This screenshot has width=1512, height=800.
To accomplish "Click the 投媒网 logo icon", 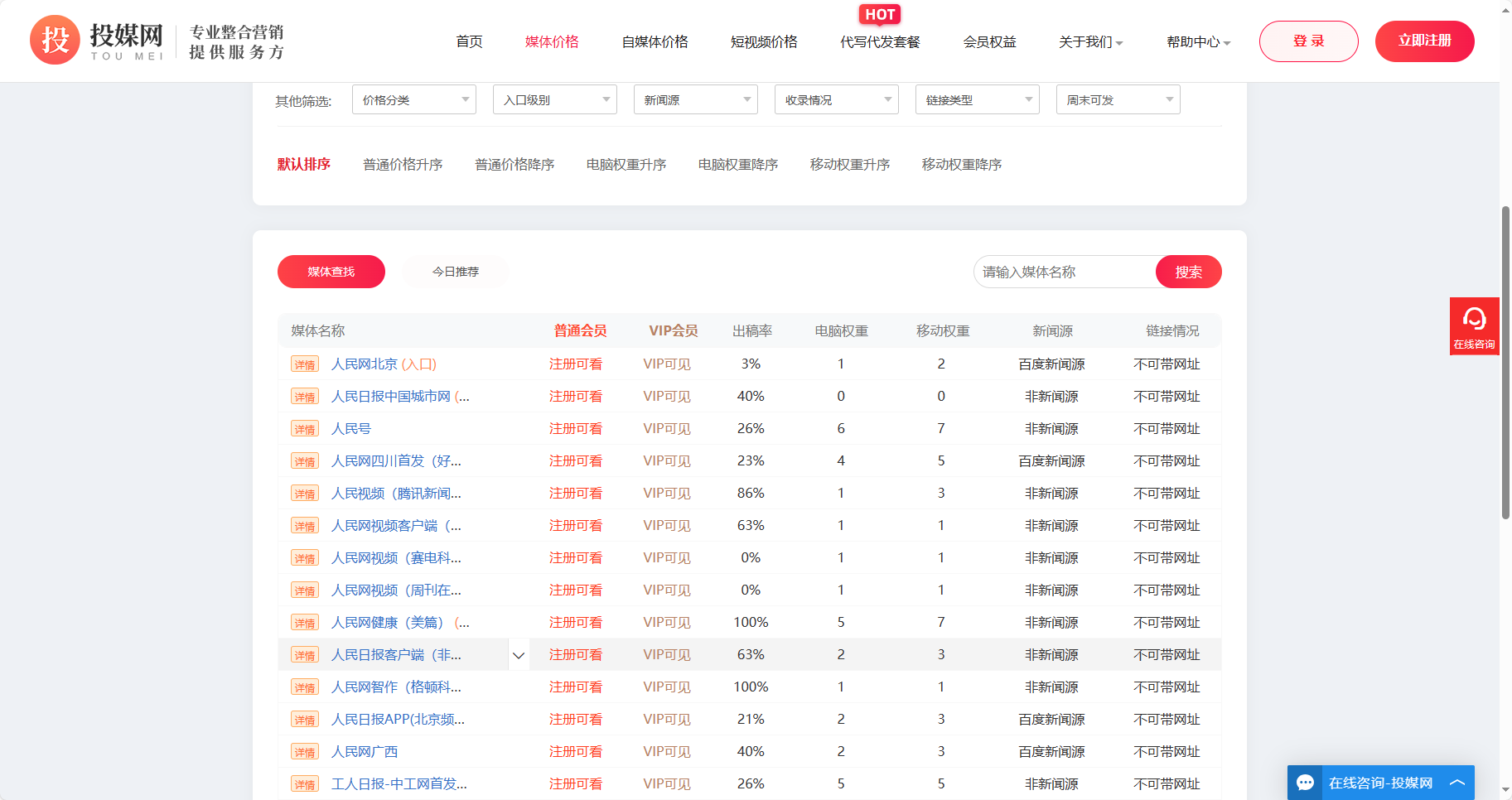I will point(55,40).
